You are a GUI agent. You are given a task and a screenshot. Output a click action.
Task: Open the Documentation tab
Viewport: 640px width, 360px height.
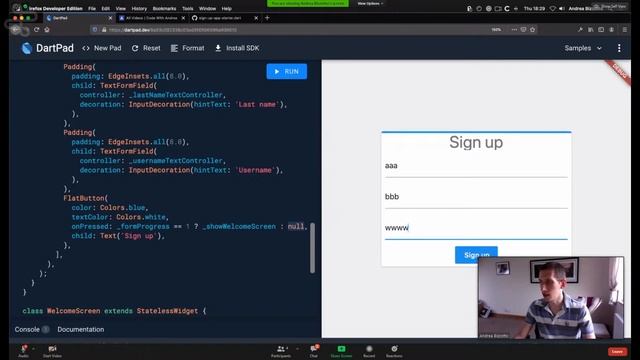pos(81,329)
